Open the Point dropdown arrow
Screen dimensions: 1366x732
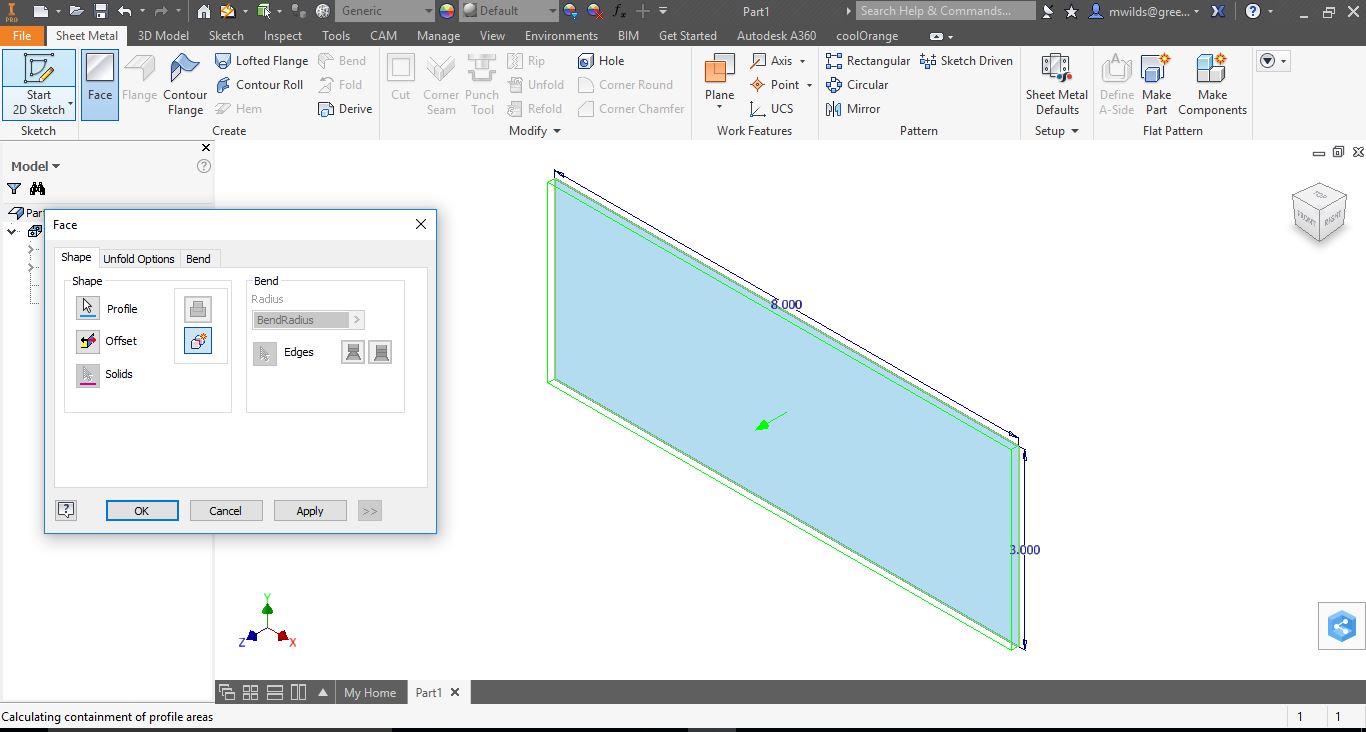[809, 85]
